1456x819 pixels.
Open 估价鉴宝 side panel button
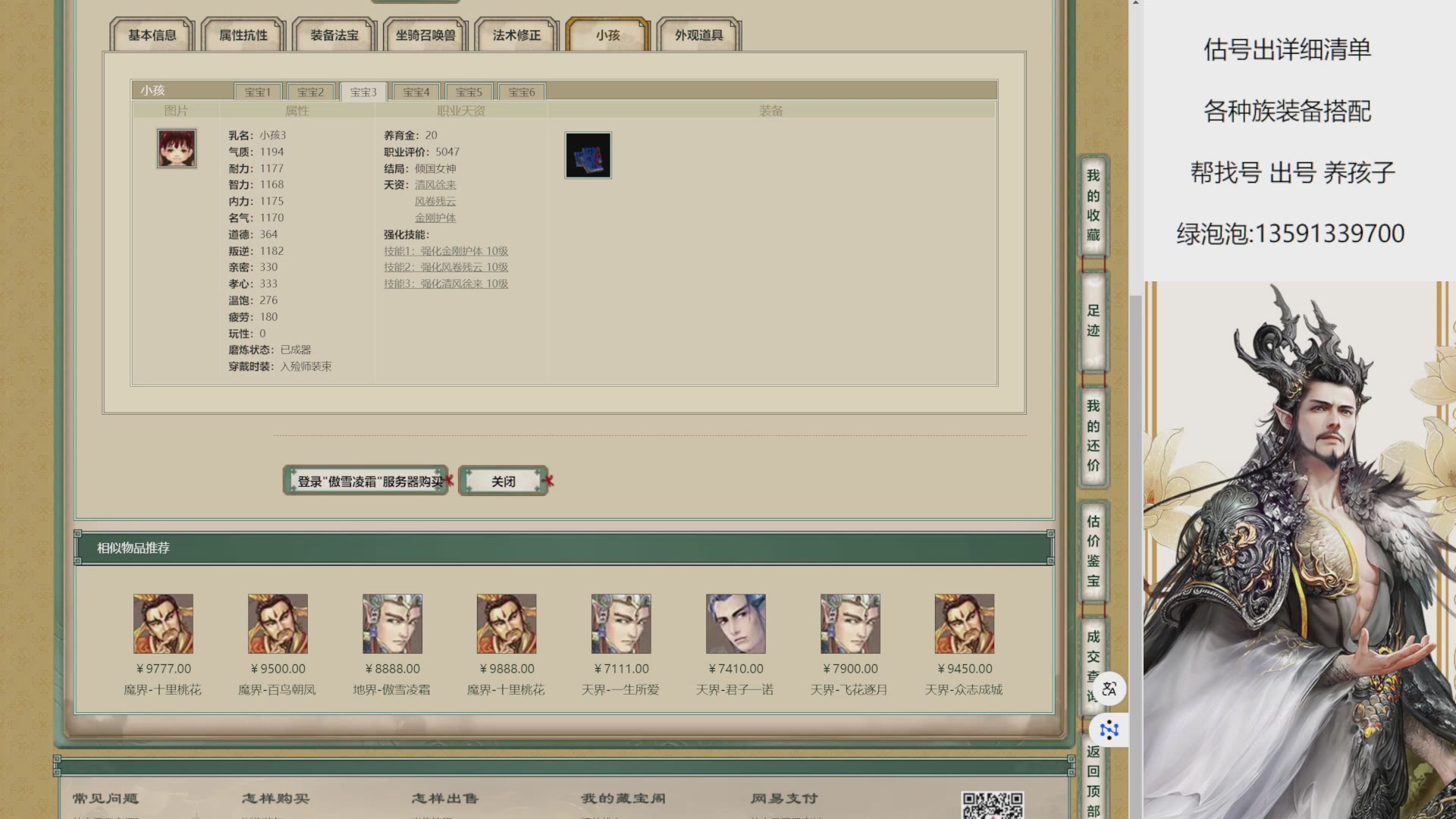pos(1093,551)
